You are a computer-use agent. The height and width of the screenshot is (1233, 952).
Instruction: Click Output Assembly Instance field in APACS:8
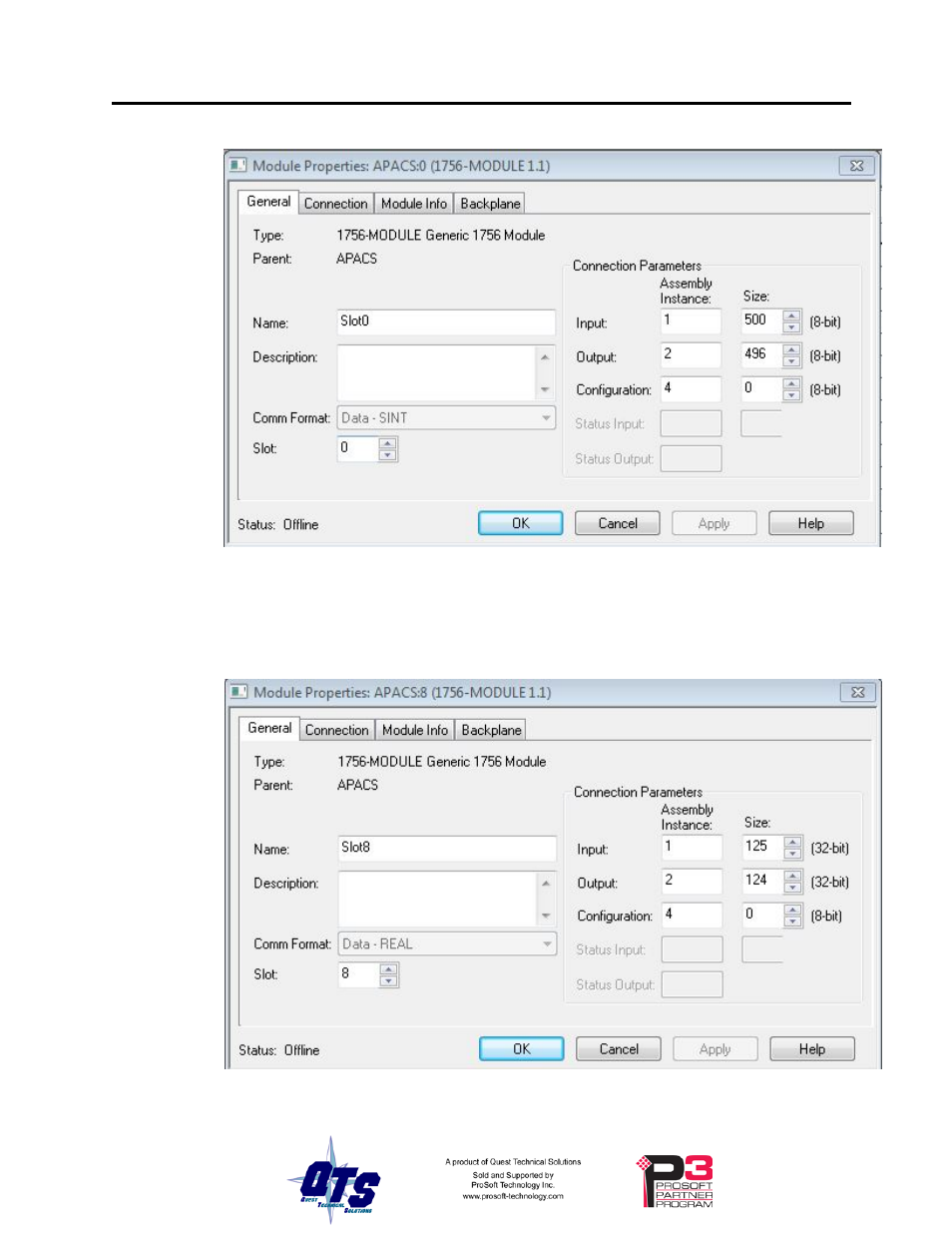point(692,882)
